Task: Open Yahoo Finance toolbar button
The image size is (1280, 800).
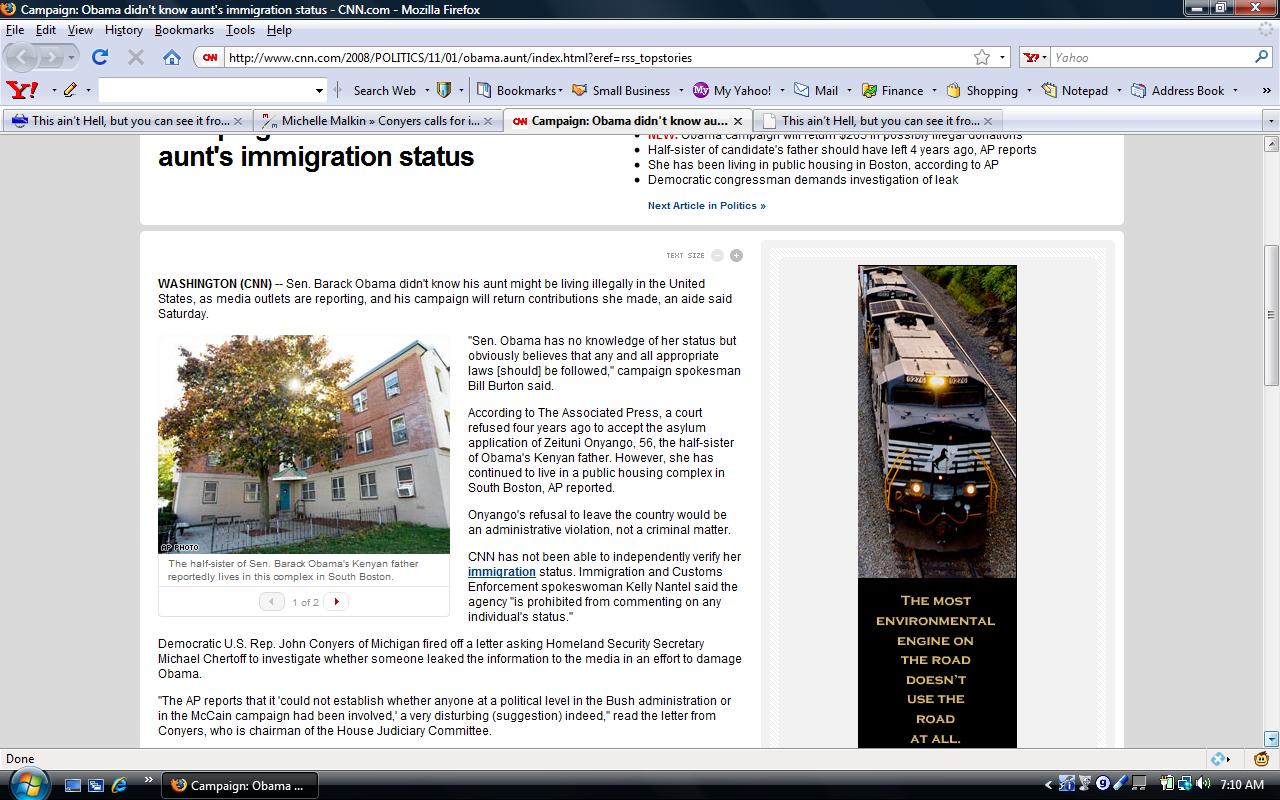Action: [892, 90]
